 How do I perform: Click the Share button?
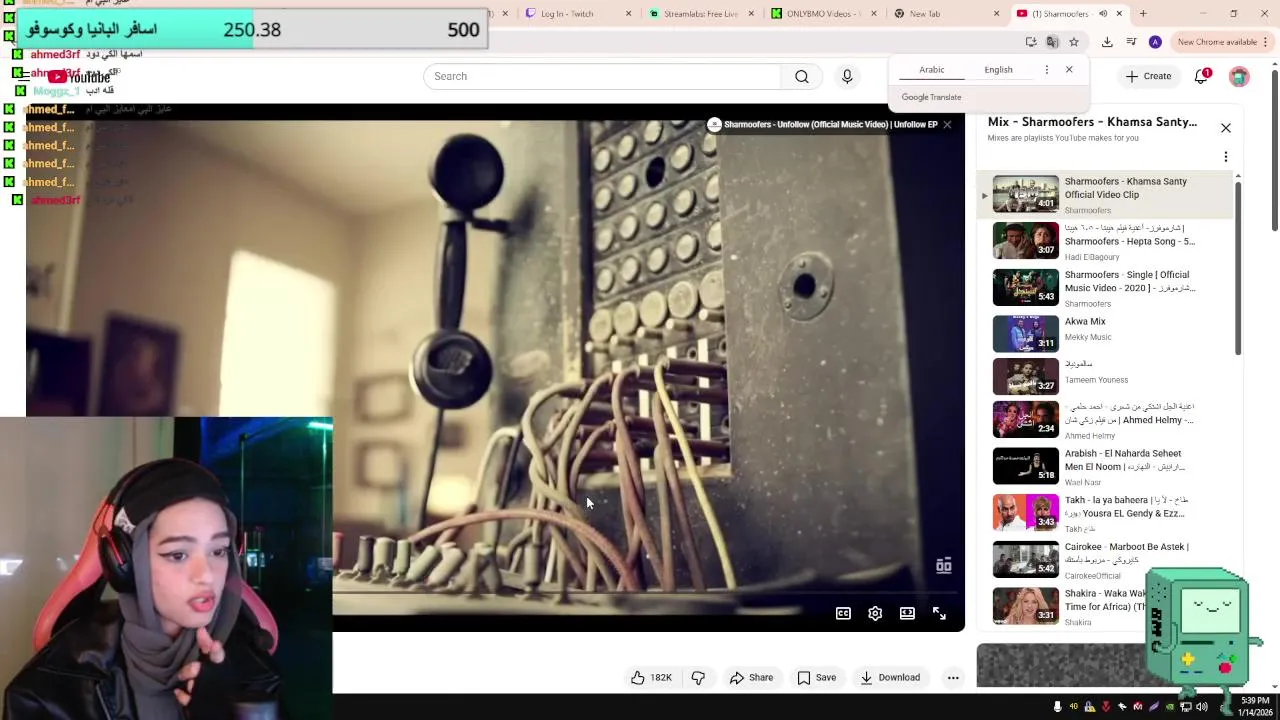pos(751,677)
